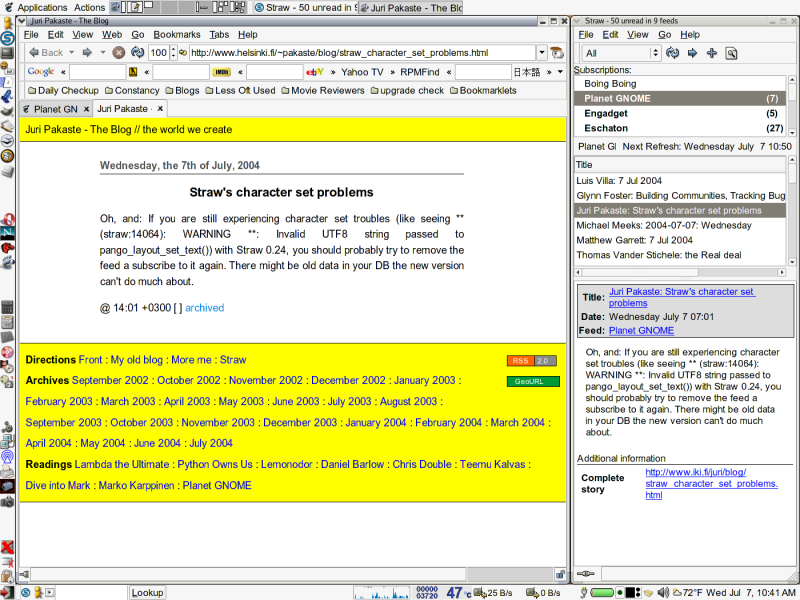Add a subscription with Straw's plus icon
Viewport: 800px width, 600px height.
coord(712,53)
